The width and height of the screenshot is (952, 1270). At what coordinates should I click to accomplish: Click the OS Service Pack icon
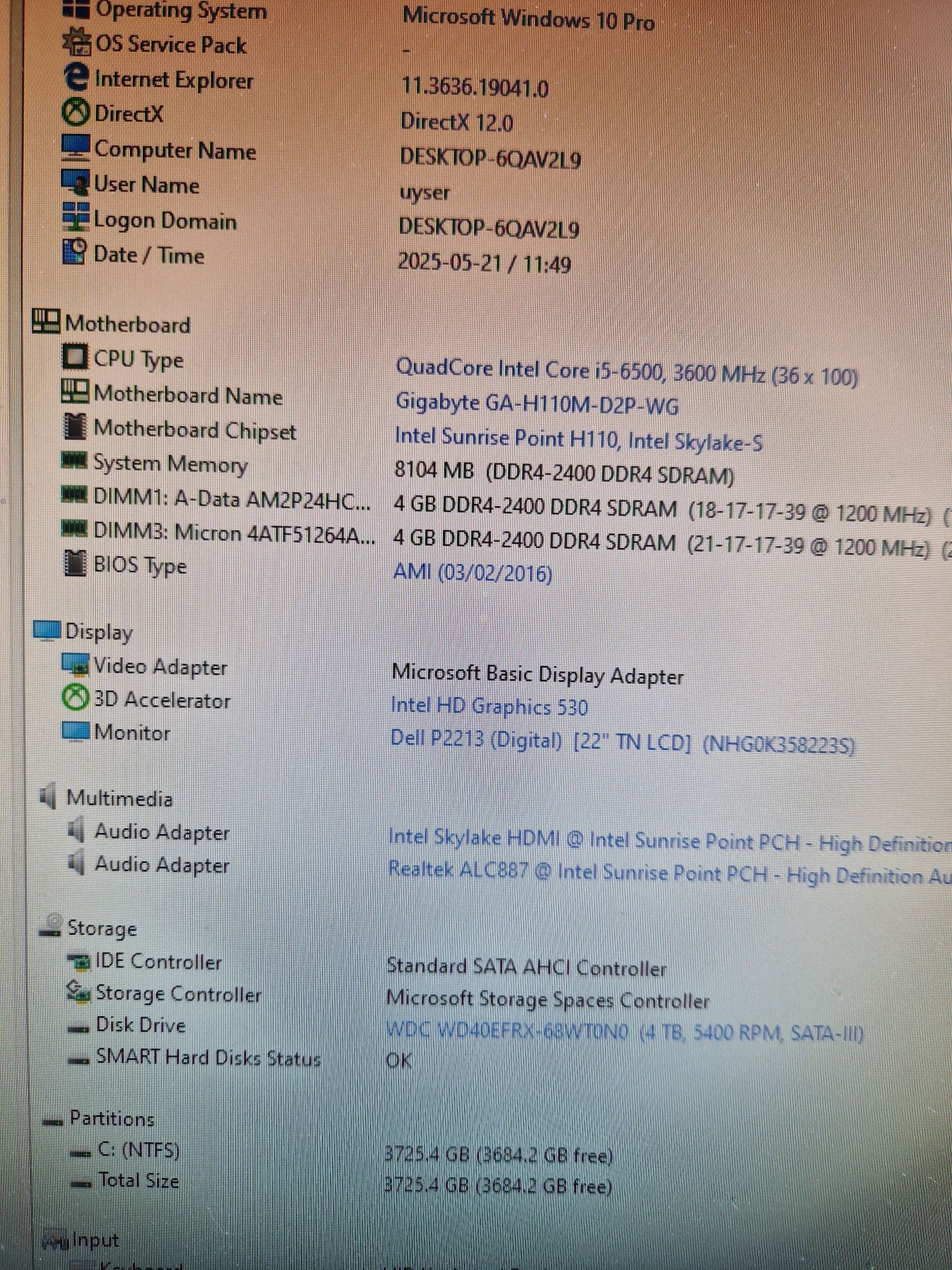coord(77,43)
